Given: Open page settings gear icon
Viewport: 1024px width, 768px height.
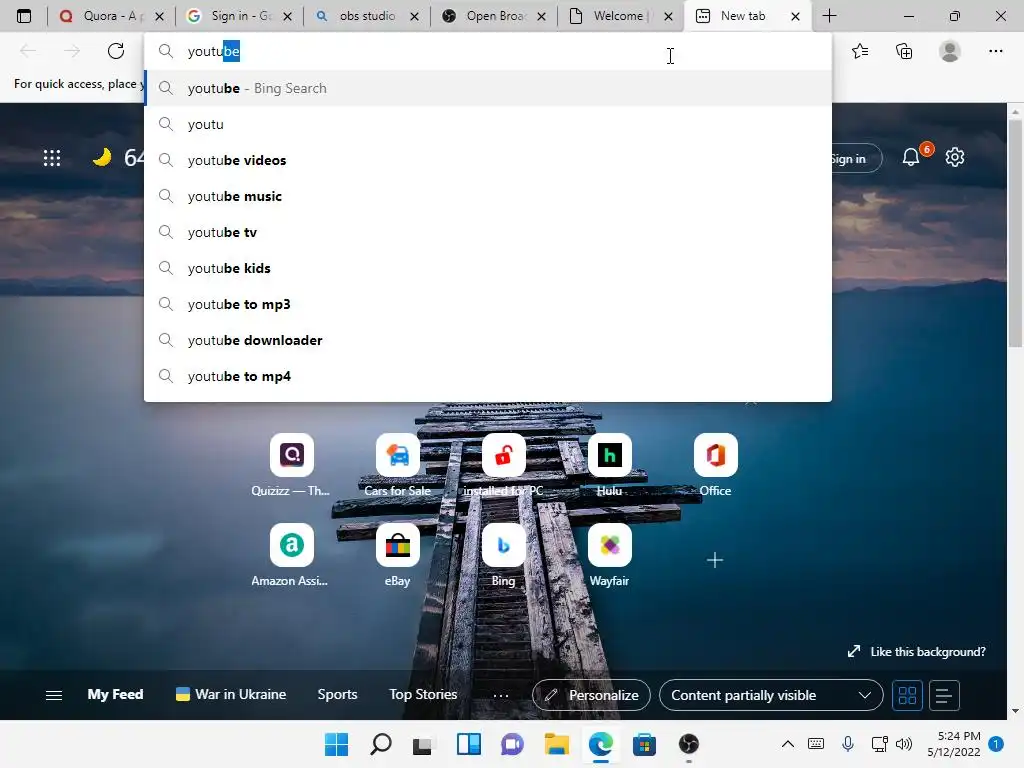Looking at the screenshot, I should [955, 157].
